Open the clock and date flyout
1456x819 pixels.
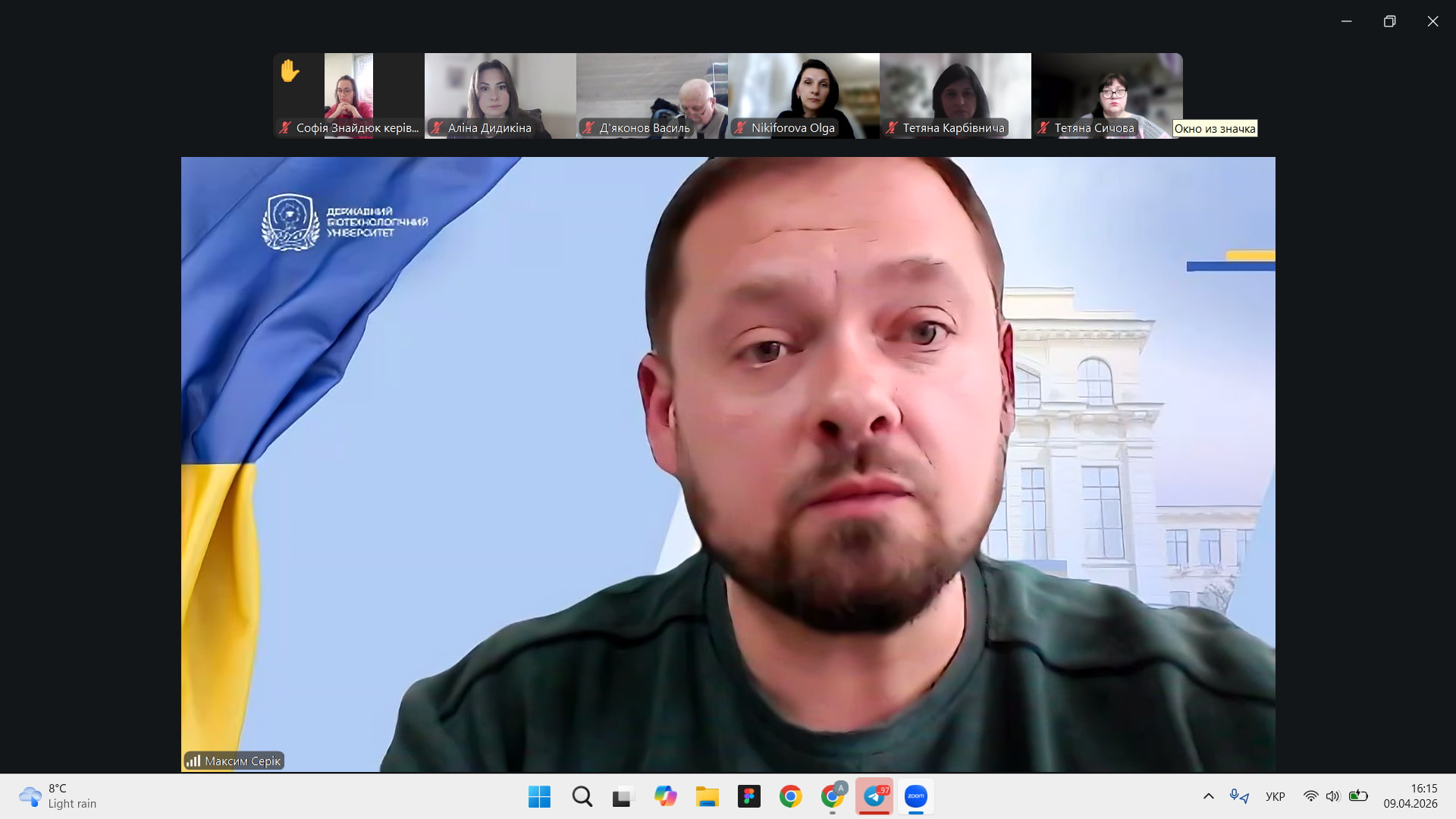pyautogui.click(x=1410, y=796)
